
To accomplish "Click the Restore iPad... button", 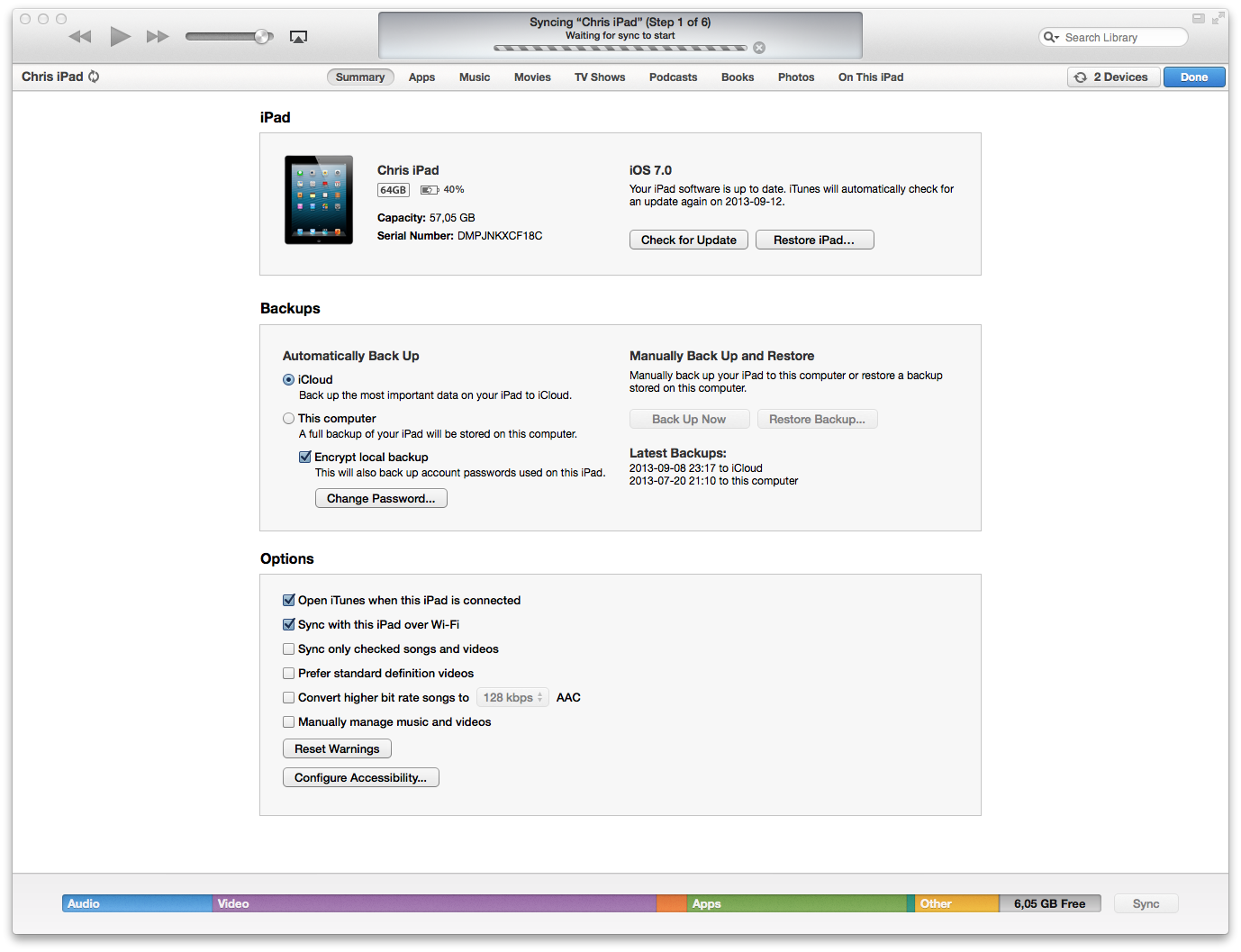I will click(x=815, y=240).
